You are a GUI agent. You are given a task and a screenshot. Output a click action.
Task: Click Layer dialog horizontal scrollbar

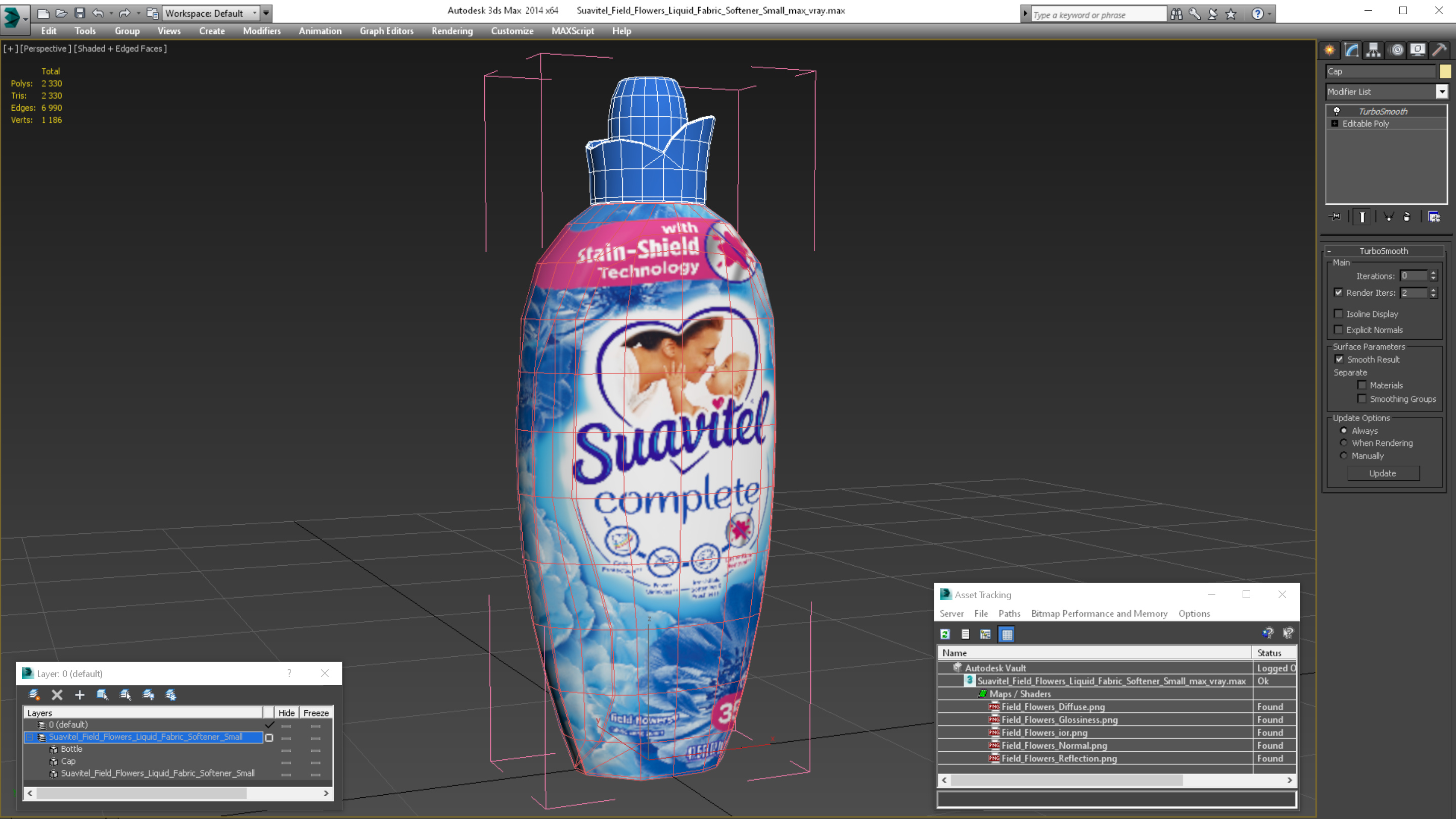coord(178,793)
